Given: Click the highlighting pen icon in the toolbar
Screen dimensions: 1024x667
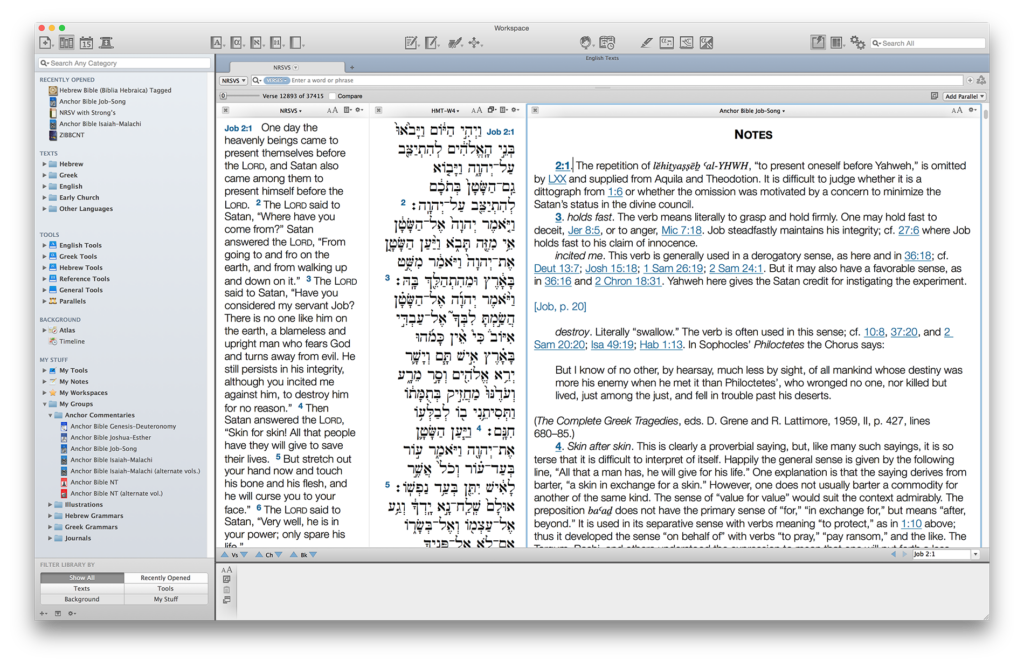Looking at the screenshot, I should [x=645, y=43].
